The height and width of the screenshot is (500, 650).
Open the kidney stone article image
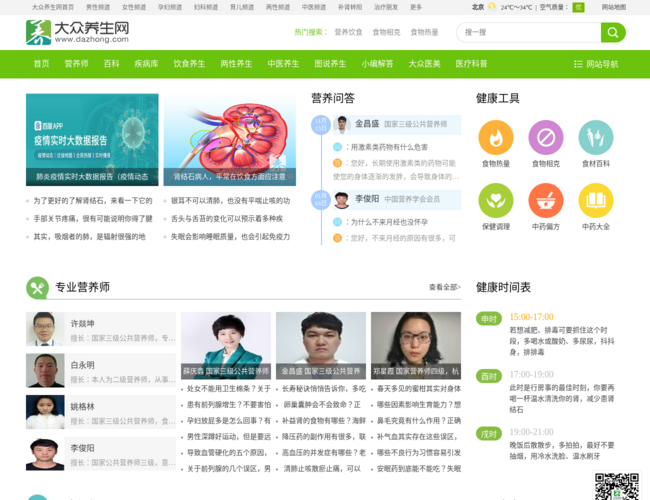point(230,140)
